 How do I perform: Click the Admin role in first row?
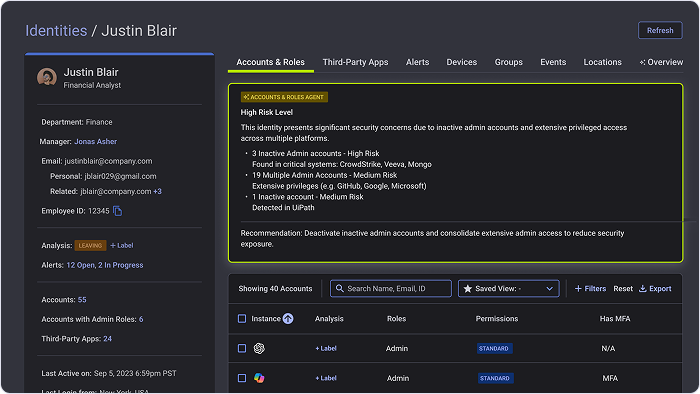click(x=397, y=348)
